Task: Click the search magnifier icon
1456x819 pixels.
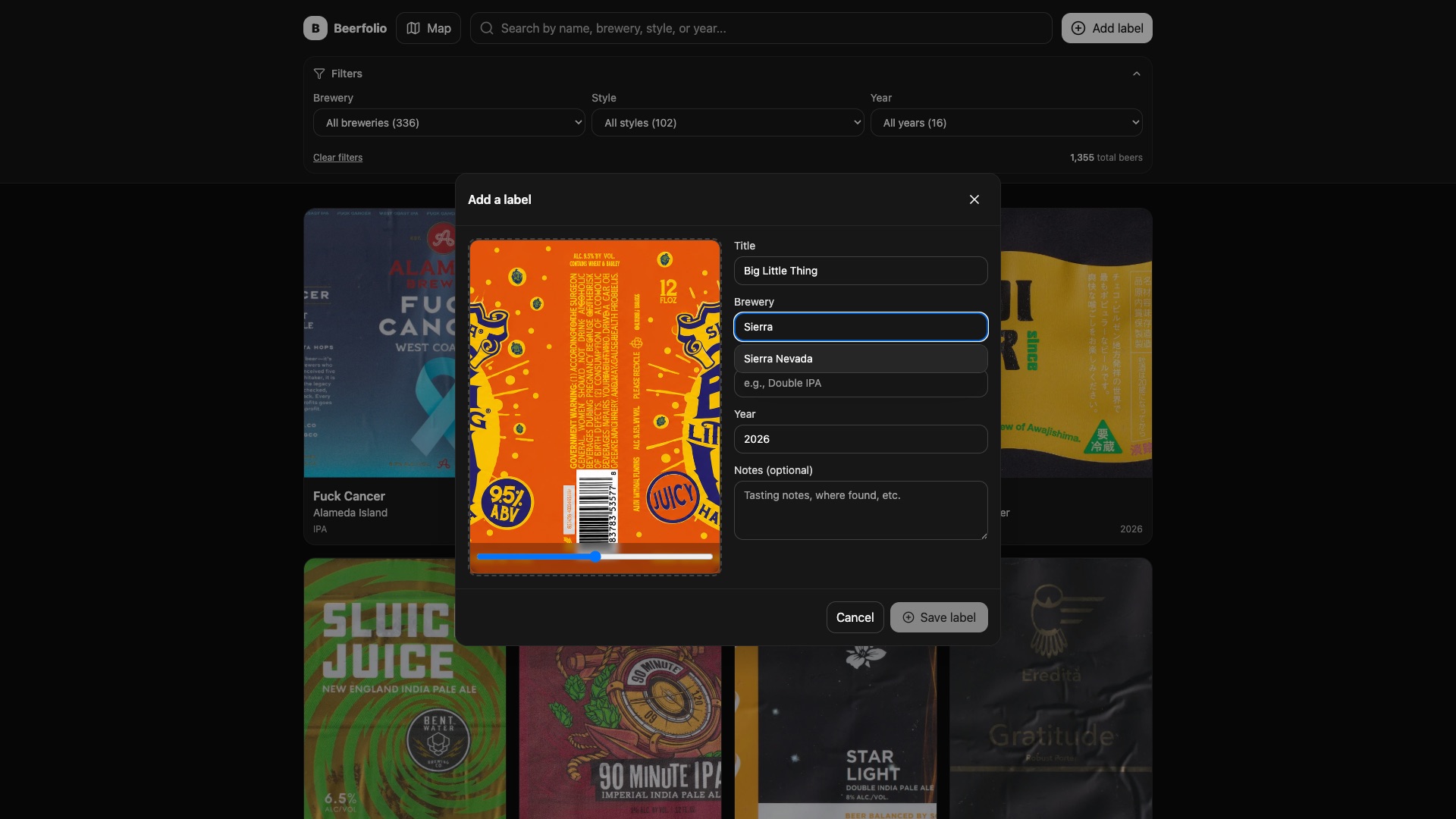Action: [487, 28]
